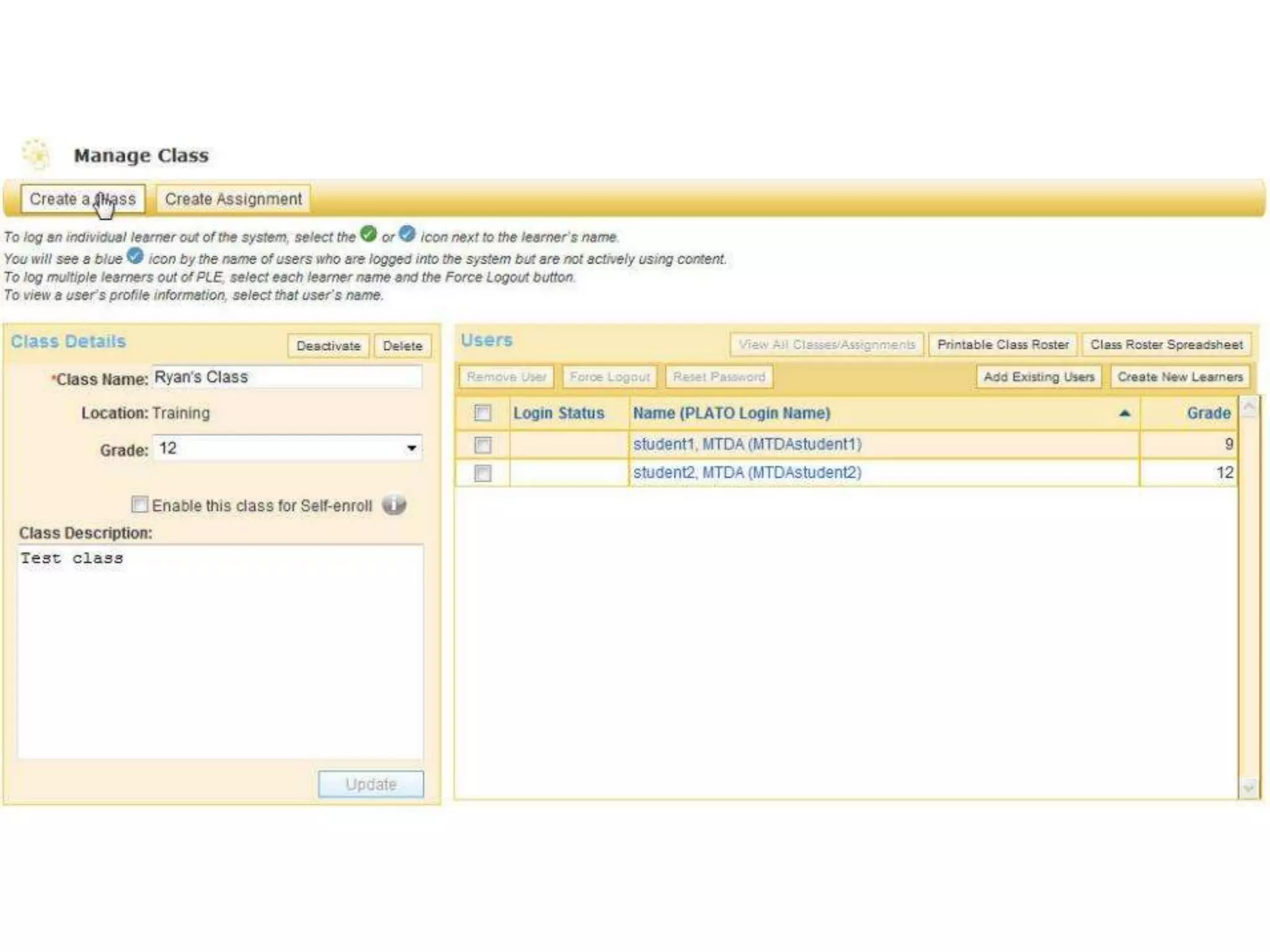
Task: Click into the Class Name text field
Action: [x=286, y=377]
